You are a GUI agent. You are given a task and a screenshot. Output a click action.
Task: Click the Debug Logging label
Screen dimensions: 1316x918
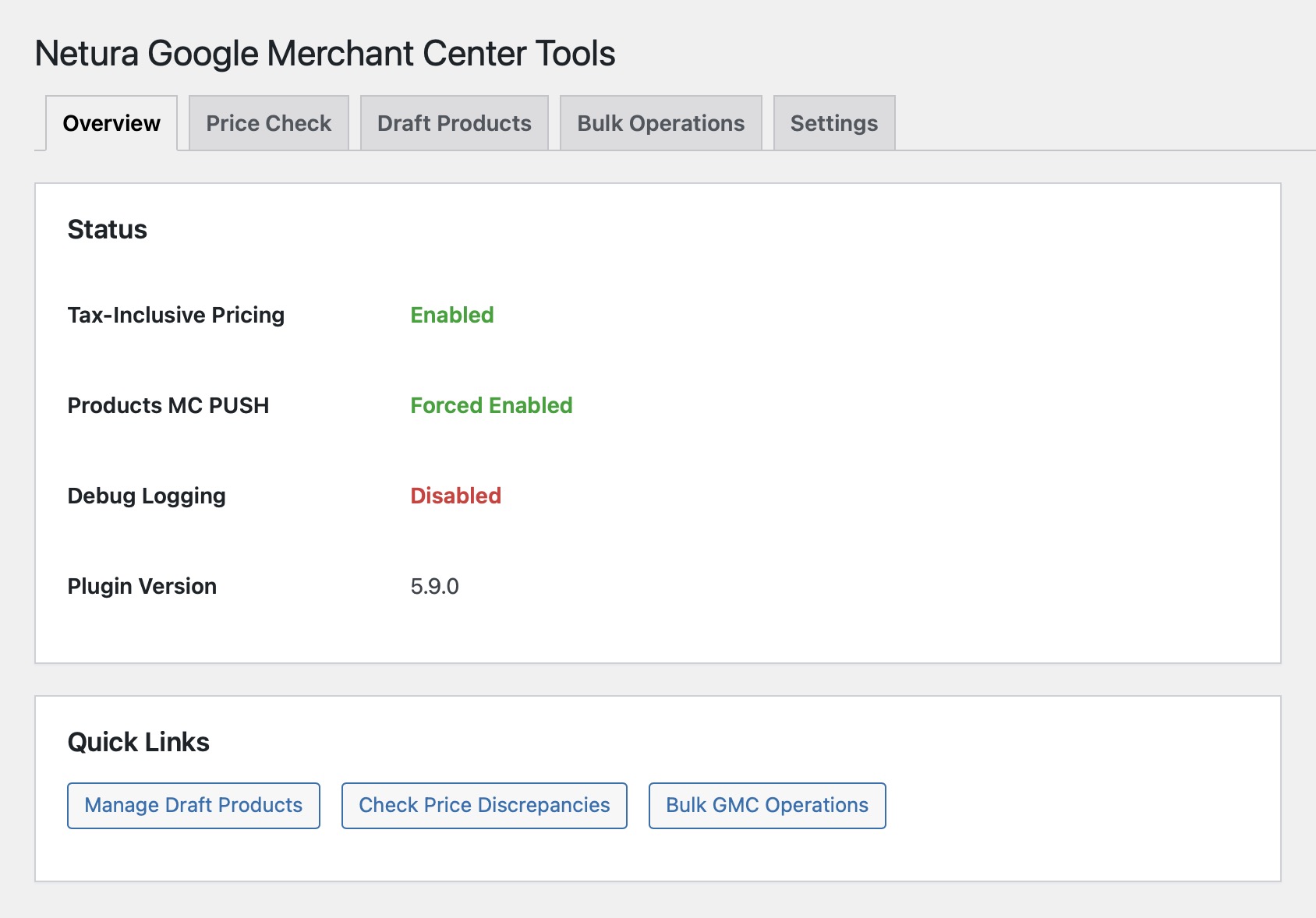(147, 495)
